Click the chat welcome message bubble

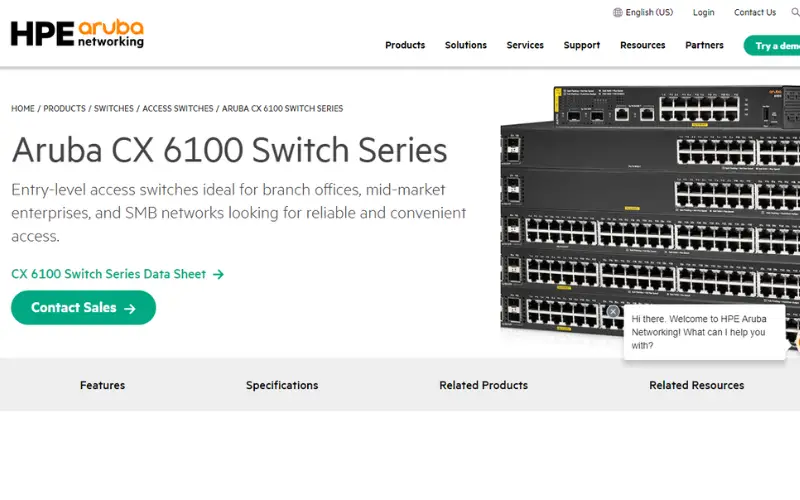(x=704, y=332)
